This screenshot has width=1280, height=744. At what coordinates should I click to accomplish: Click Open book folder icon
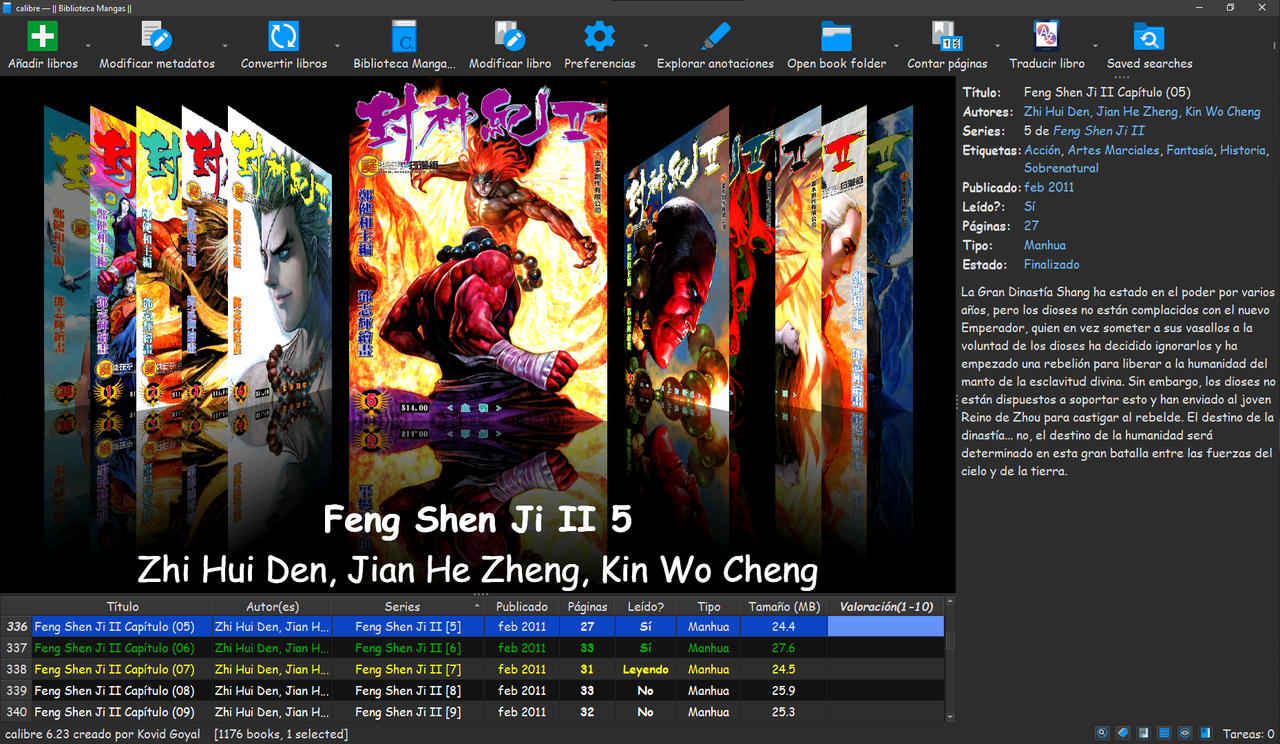pos(836,37)
